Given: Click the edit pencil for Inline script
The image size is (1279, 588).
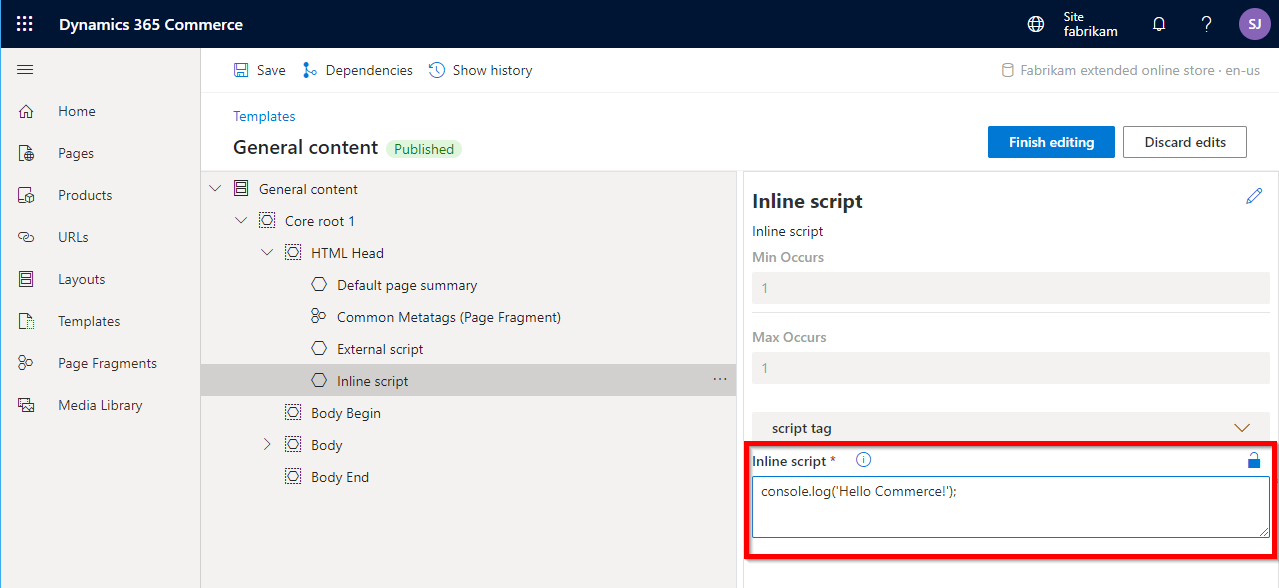Looking at the screenshot, I should [1254, 196].
